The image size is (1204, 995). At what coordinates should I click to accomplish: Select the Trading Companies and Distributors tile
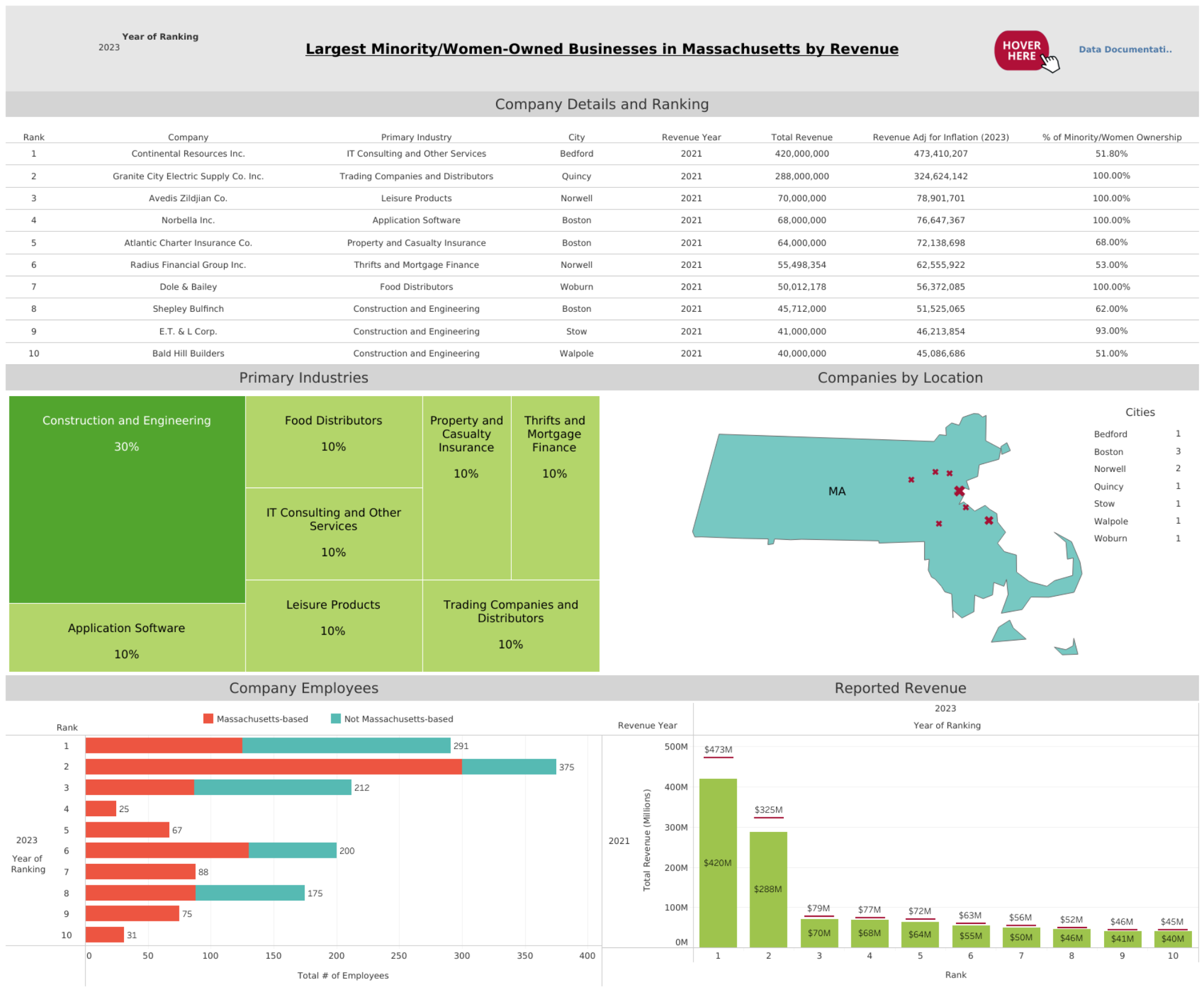pos(511,625)
